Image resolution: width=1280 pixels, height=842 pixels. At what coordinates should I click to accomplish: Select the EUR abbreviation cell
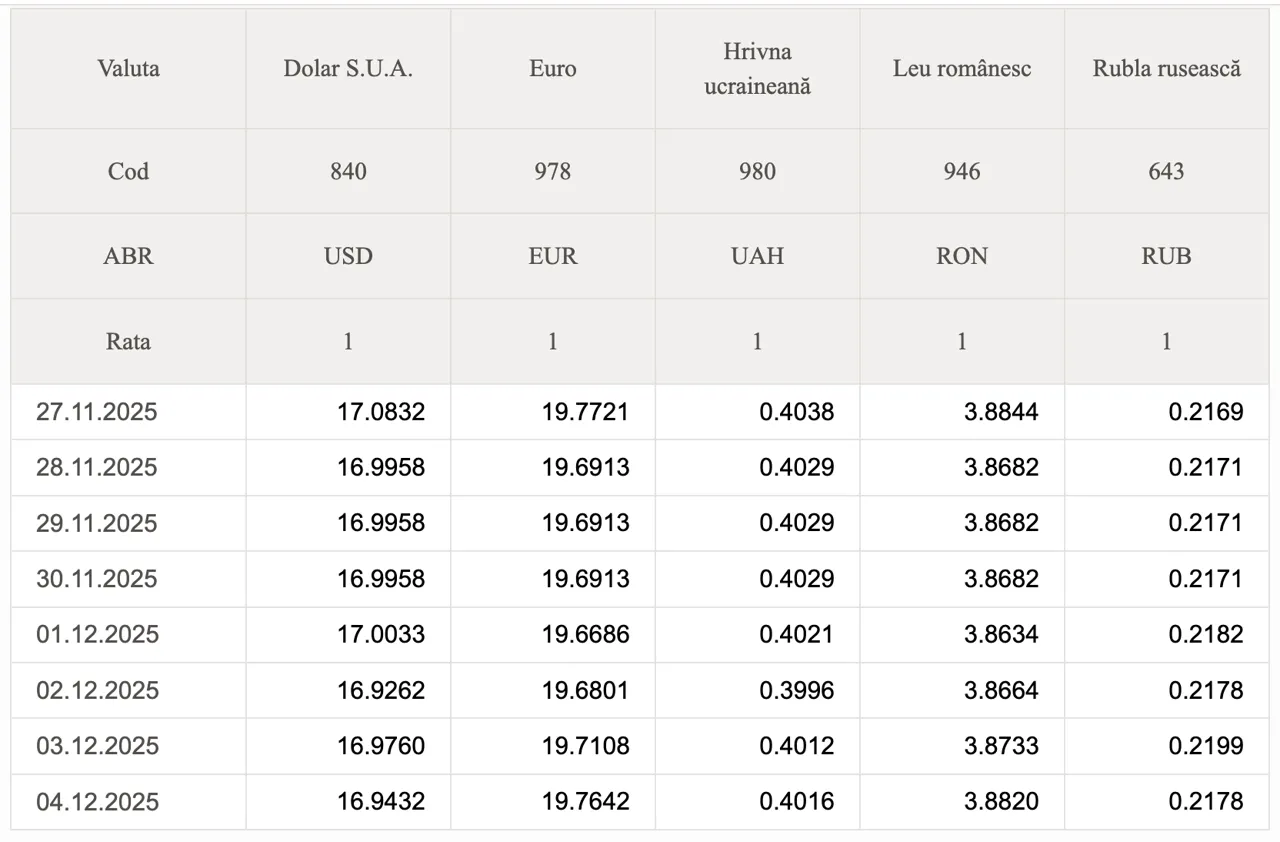553,256
